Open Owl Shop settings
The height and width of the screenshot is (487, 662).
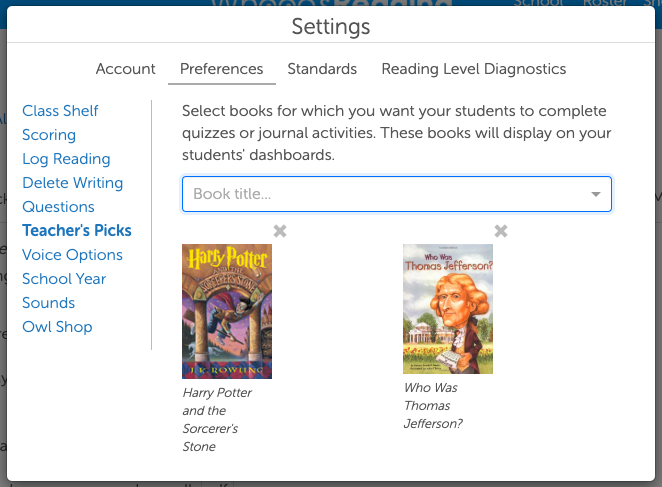coord(57,327)
